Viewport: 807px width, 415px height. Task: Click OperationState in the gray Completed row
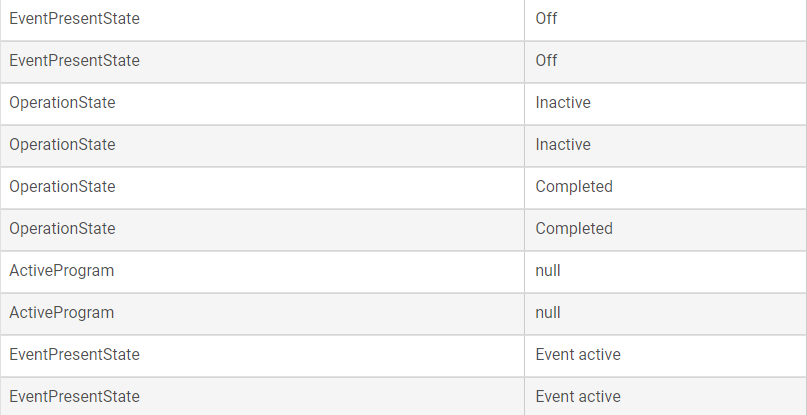[x=62, y=229]
